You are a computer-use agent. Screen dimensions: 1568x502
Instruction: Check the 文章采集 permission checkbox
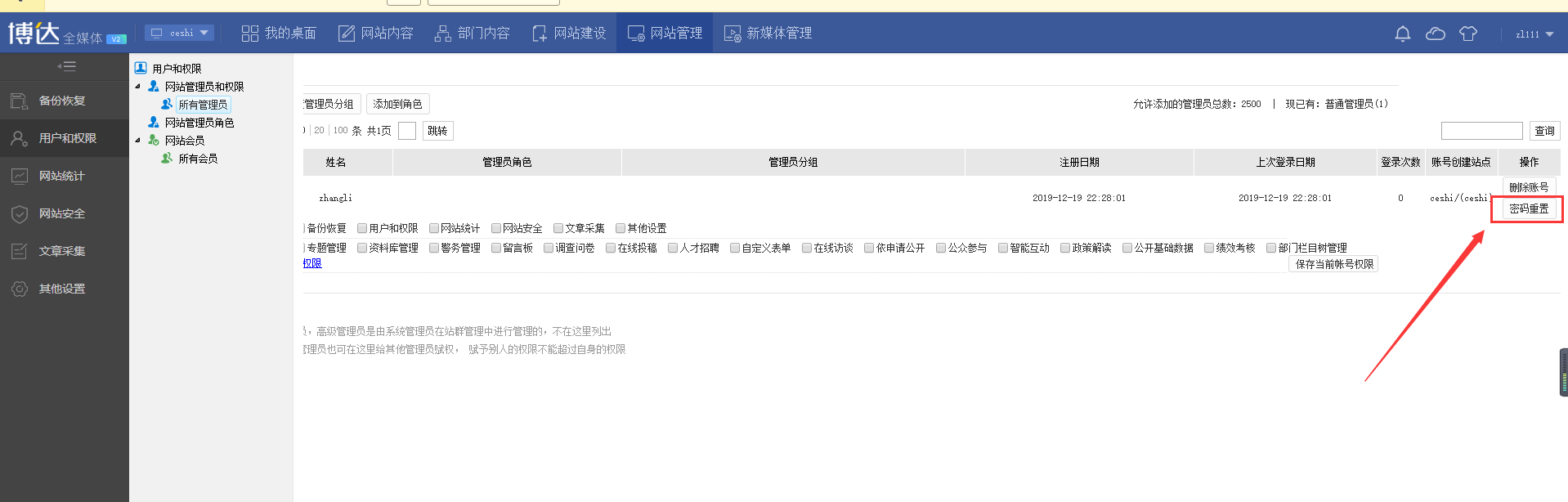(558, 228)
